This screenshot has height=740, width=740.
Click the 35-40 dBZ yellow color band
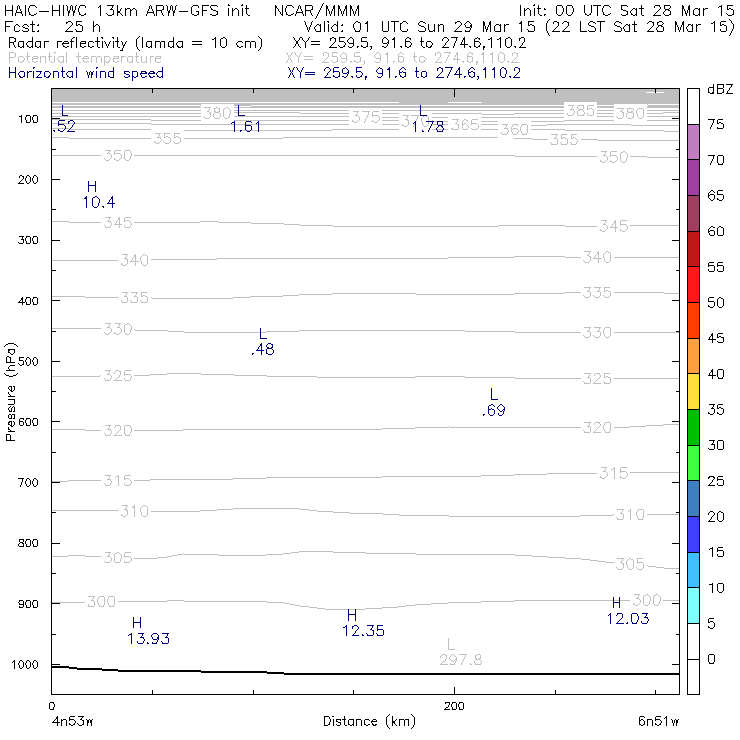(x=693, y=392)
